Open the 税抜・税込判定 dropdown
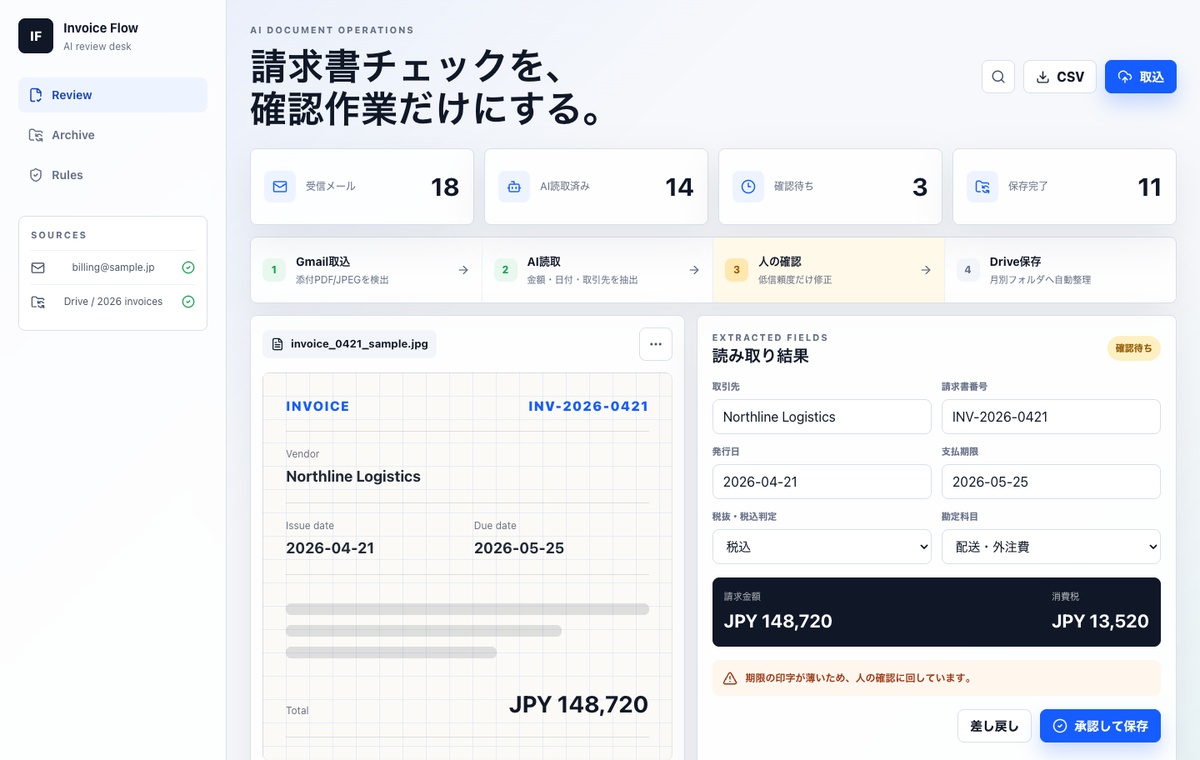This screenshot has width=1200, height=760. (x=821, y=547)
